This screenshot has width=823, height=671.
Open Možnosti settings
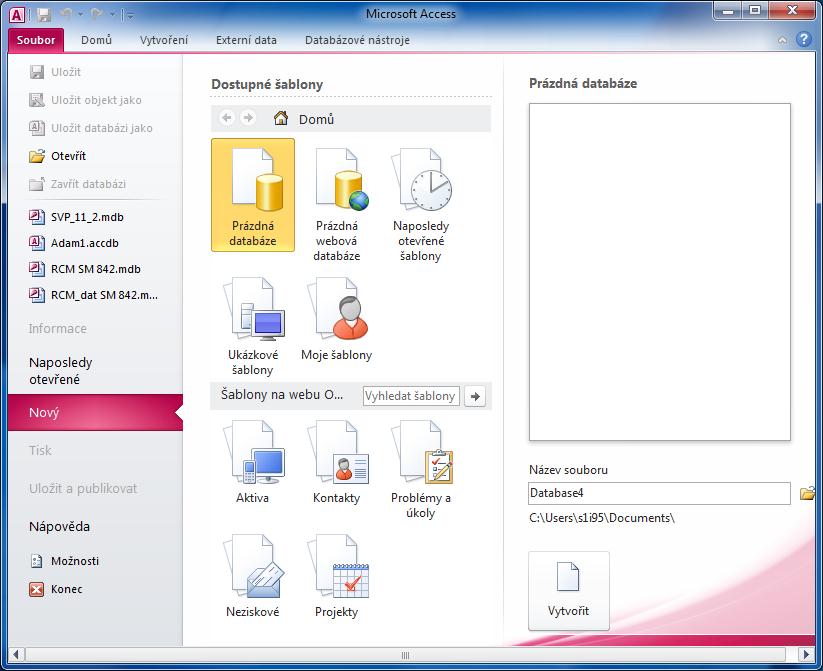[65, 561]
